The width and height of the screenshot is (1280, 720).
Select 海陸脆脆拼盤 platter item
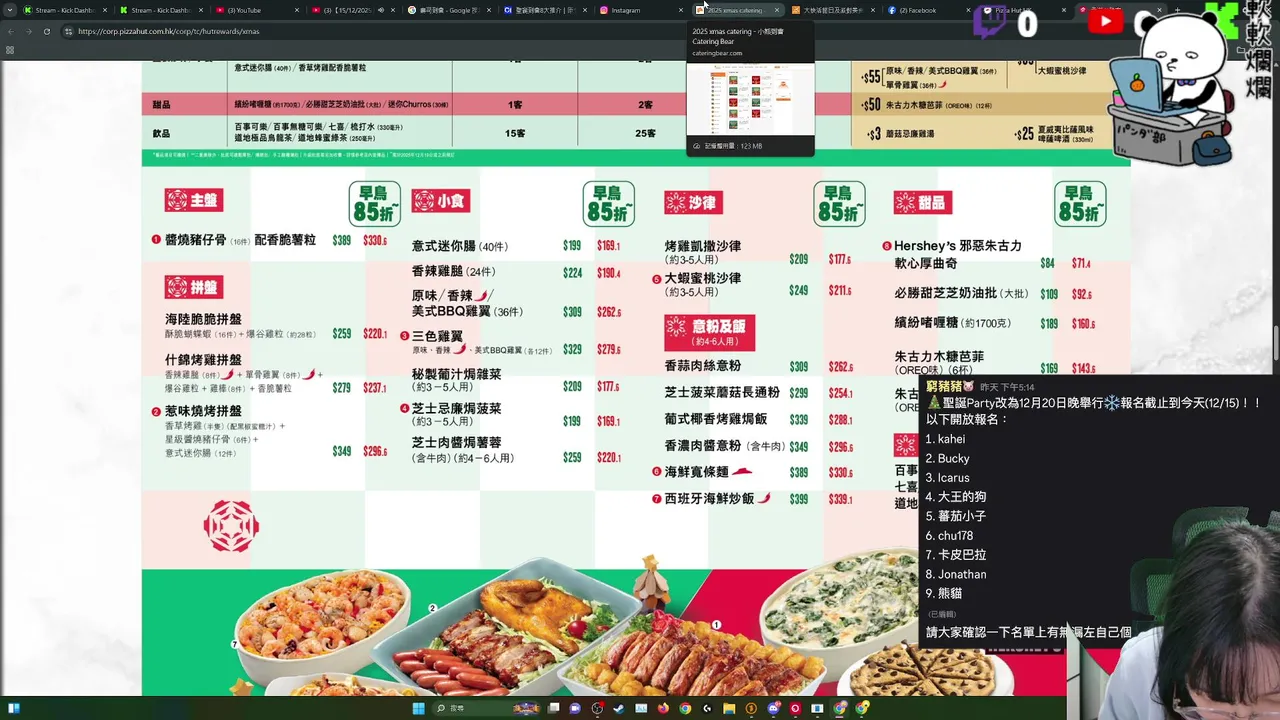241,326
